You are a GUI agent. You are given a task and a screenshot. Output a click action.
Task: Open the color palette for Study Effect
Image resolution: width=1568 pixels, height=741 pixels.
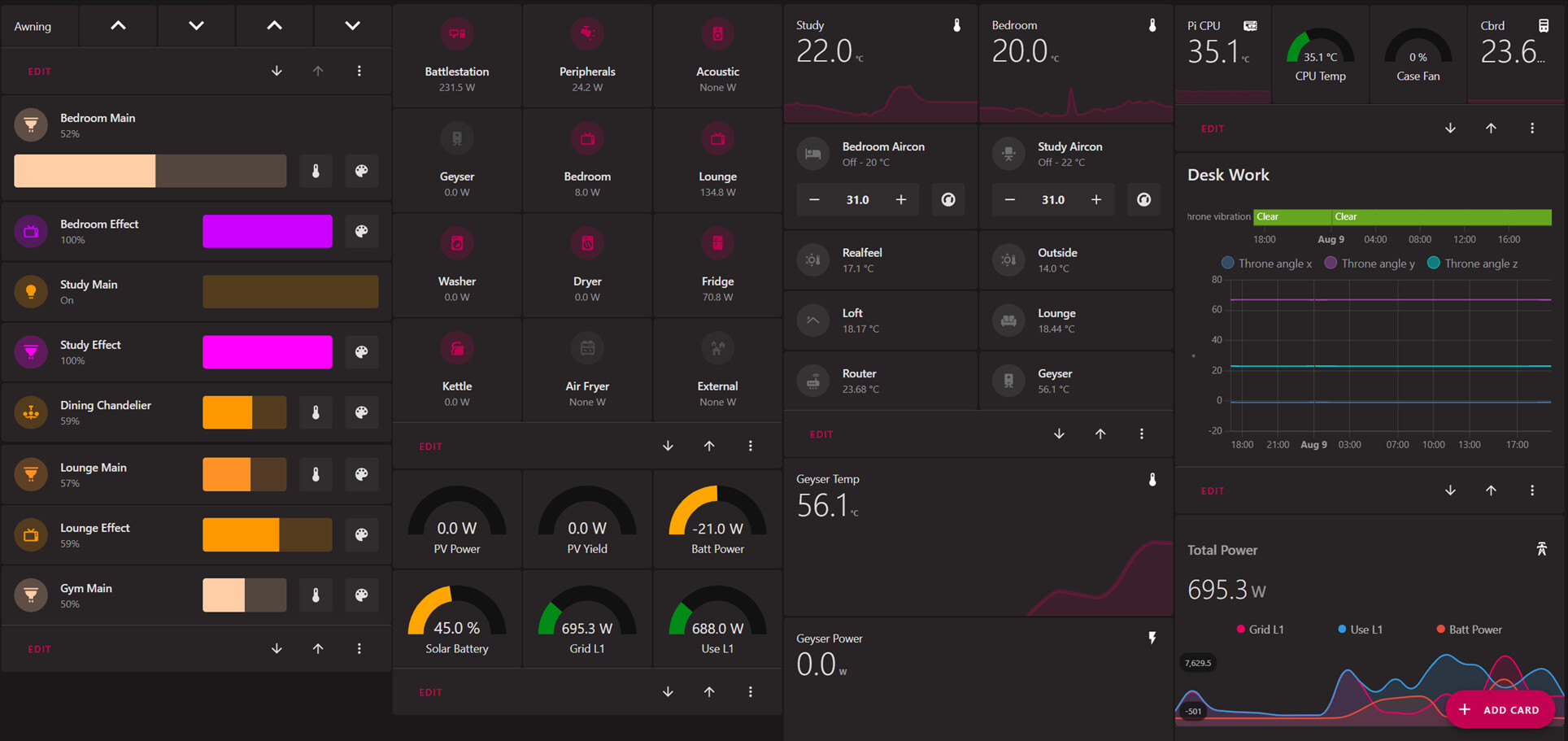(361, 351)
